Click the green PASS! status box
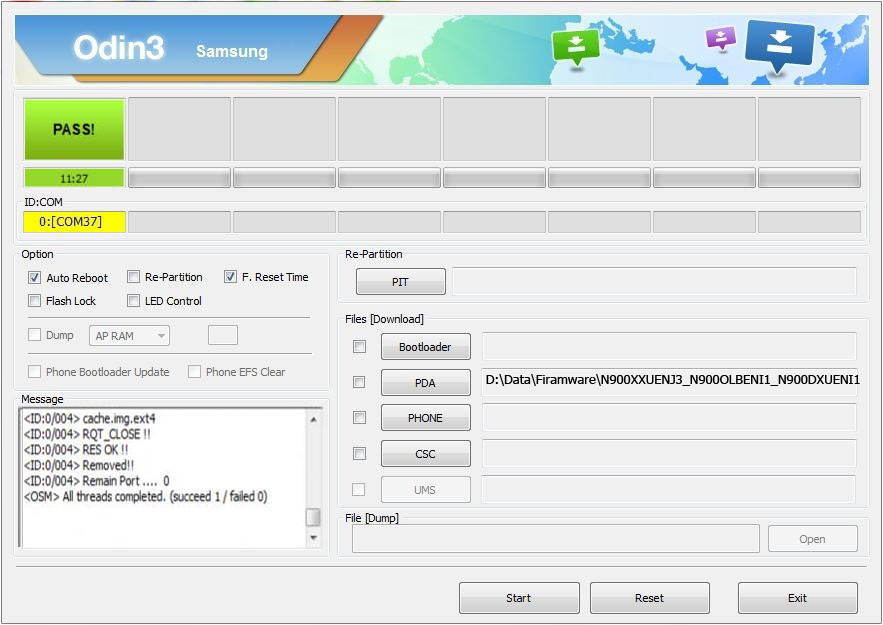883x625 pixels. (x=74, y=130)
